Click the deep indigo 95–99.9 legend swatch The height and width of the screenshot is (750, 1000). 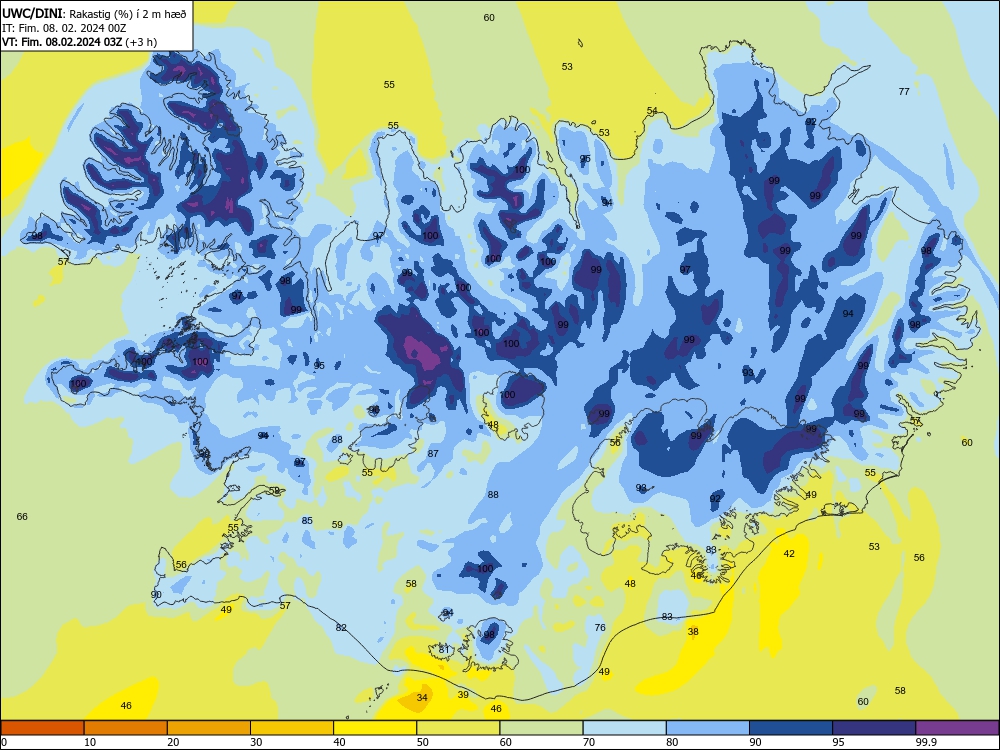click(874, 728)
